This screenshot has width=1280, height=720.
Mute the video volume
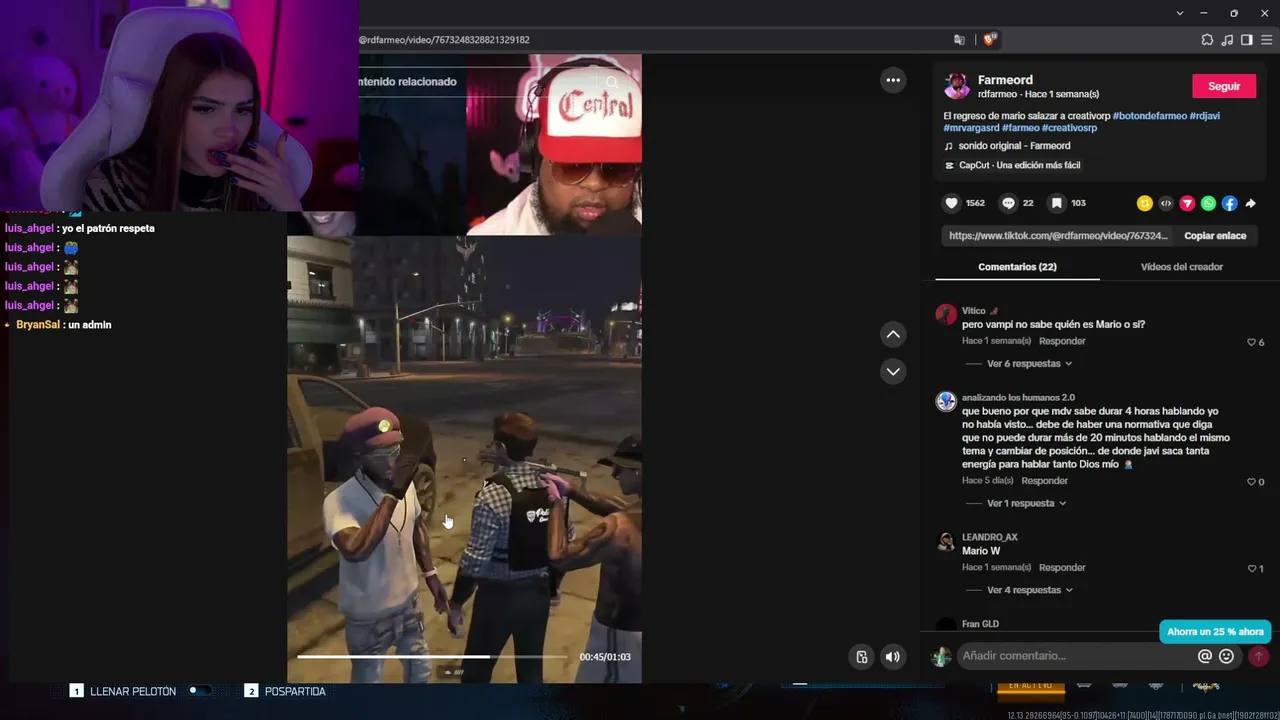[x=892, y=657]
